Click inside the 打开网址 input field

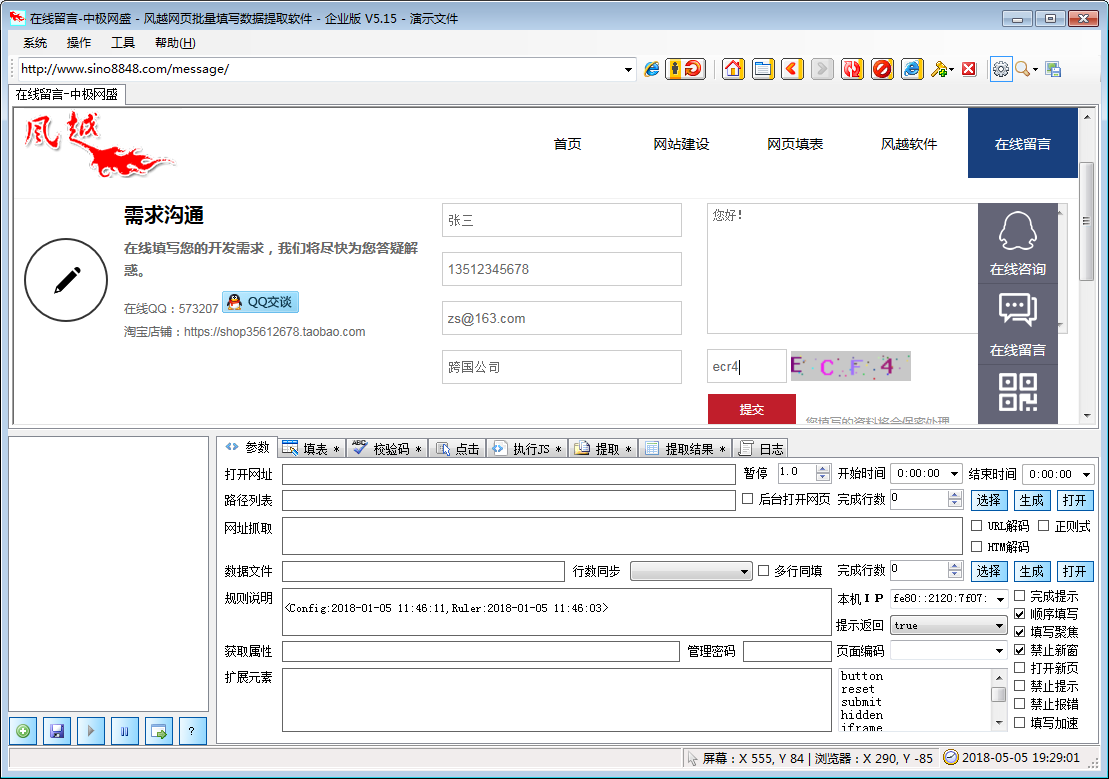pos(509,474)
